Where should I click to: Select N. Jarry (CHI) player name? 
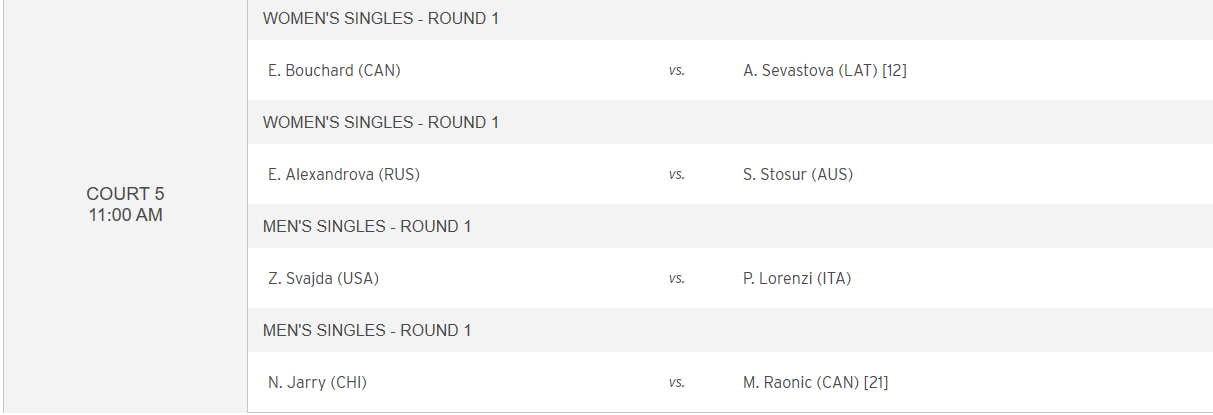point(317,382)
